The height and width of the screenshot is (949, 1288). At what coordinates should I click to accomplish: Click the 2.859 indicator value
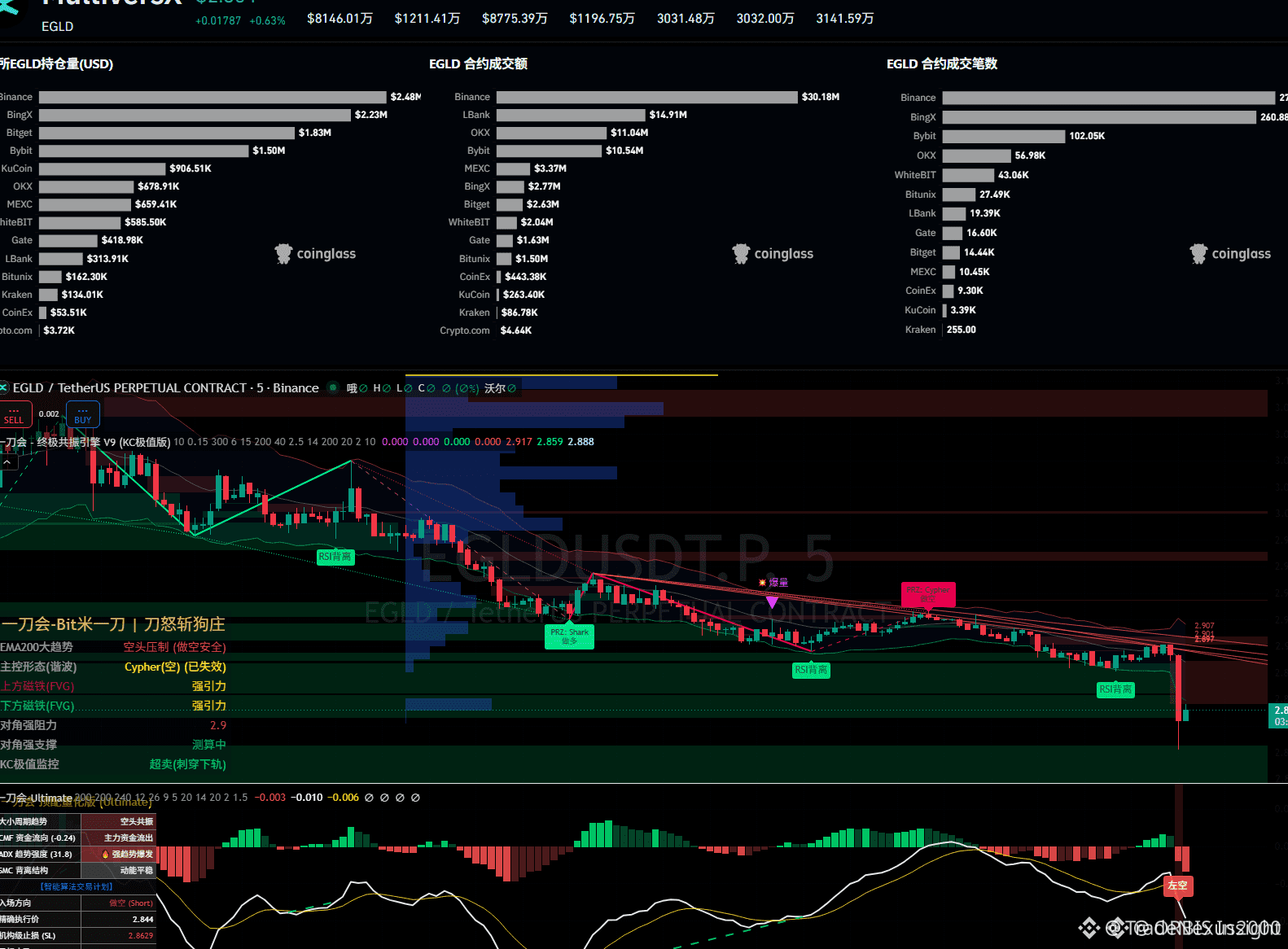point(550,442)
